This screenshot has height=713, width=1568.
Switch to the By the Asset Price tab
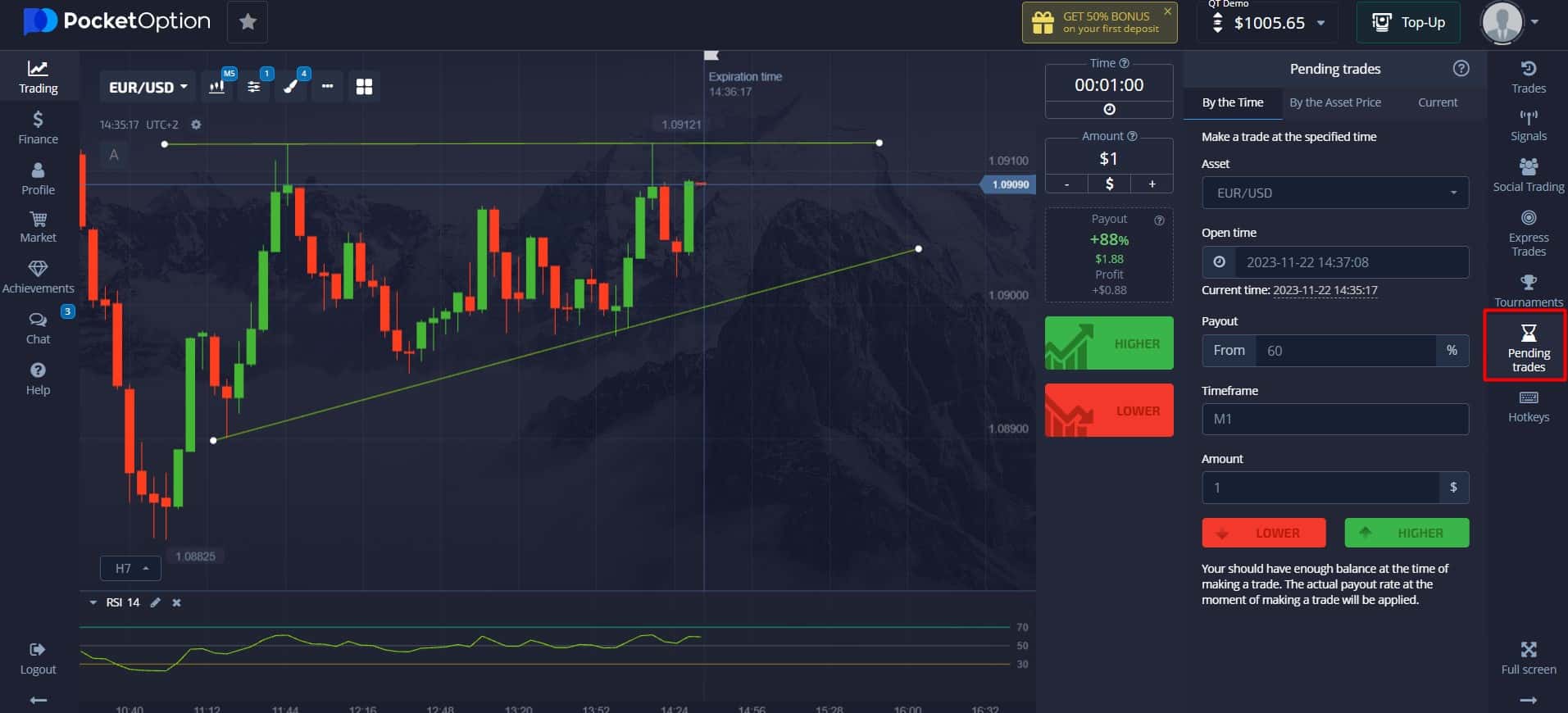coord(1334,102)
